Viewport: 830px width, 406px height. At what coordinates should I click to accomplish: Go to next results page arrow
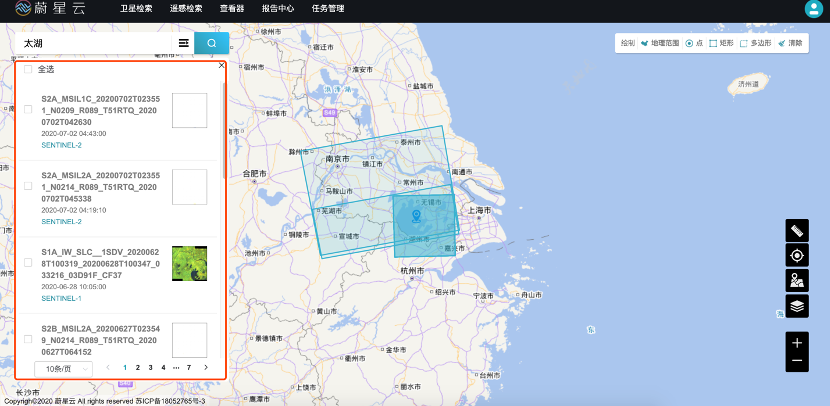coord(206,368)
